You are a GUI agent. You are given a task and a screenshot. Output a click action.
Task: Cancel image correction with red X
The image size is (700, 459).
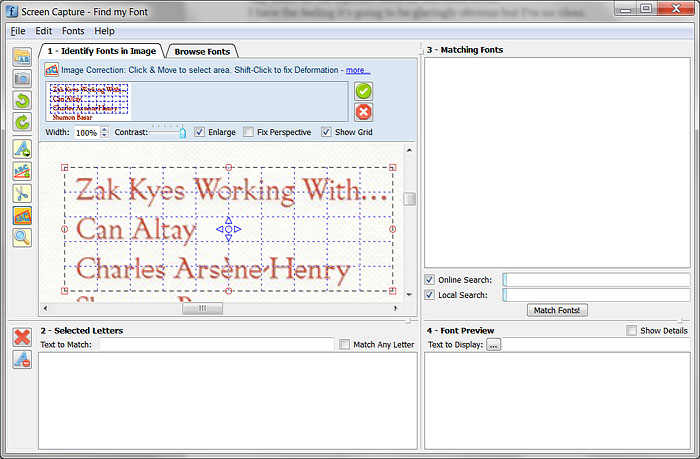coord(363,112)
